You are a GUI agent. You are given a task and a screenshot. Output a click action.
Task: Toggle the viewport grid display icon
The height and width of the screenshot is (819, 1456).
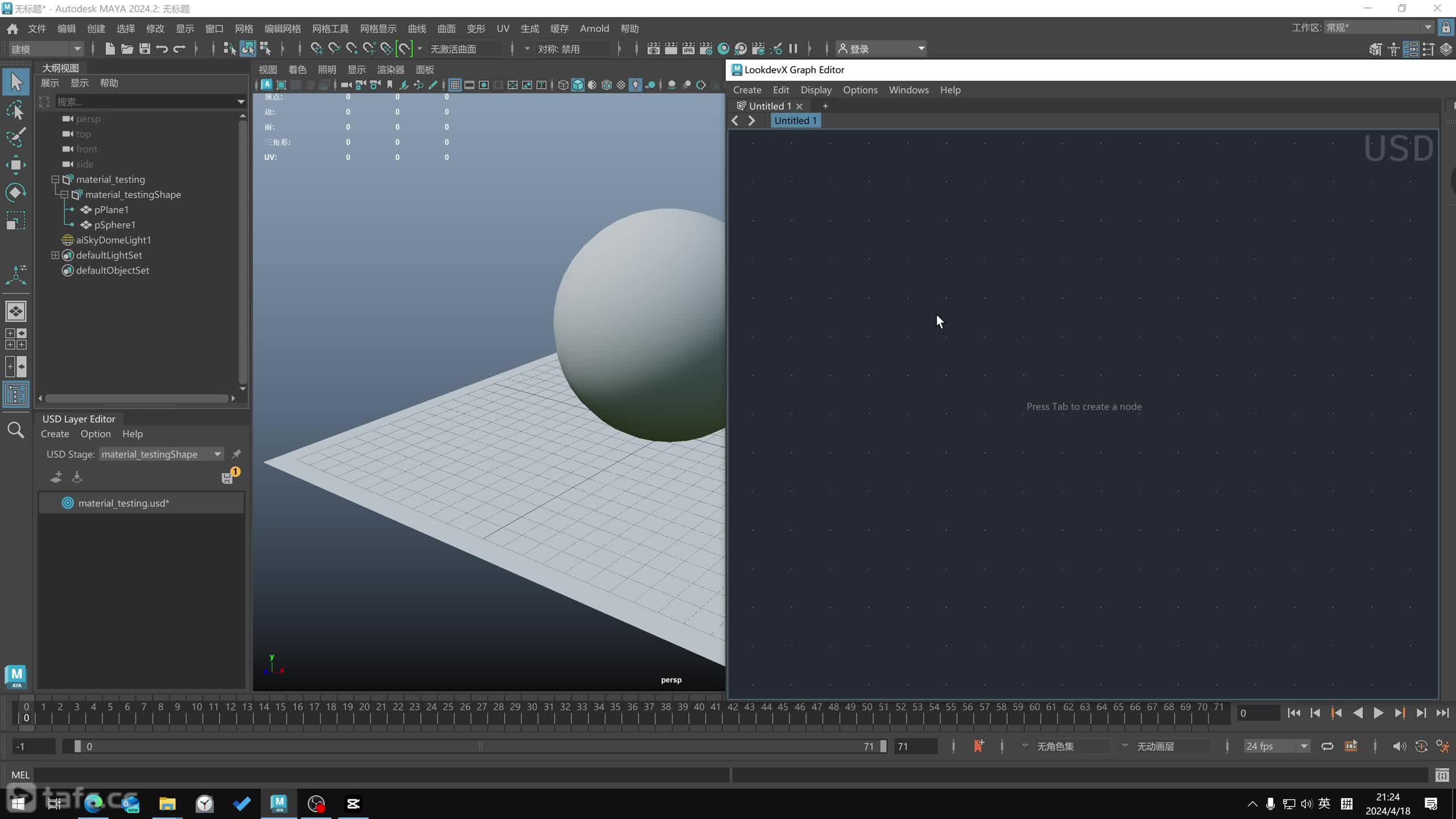(455, 85)
